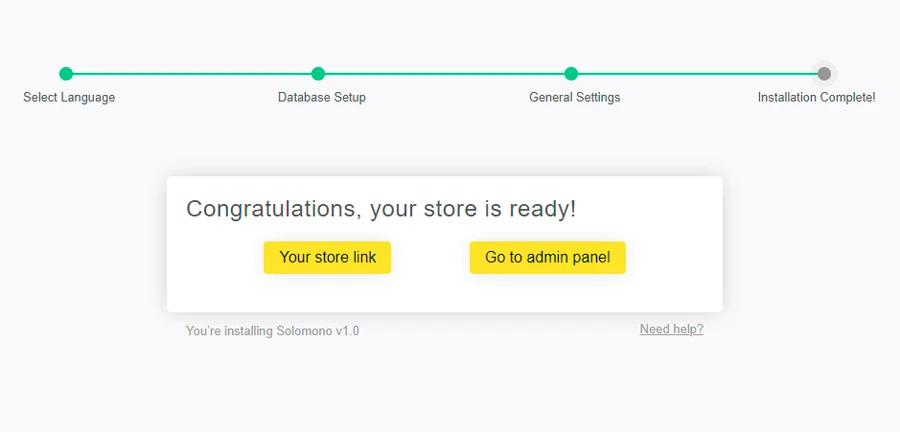
Task: Click progress line between Select Language and Database Setup
Action: click(x=192, y=73)
